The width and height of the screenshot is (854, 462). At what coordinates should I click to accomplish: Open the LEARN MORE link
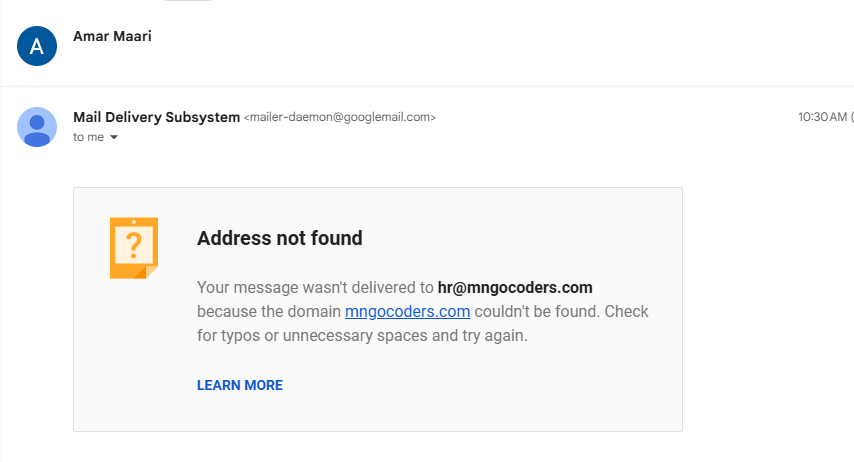point(240,385)
